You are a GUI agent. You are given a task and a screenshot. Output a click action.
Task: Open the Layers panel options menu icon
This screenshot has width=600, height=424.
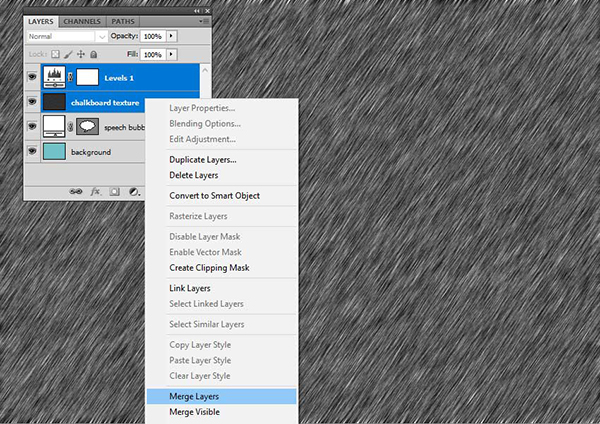coord(203,20)
